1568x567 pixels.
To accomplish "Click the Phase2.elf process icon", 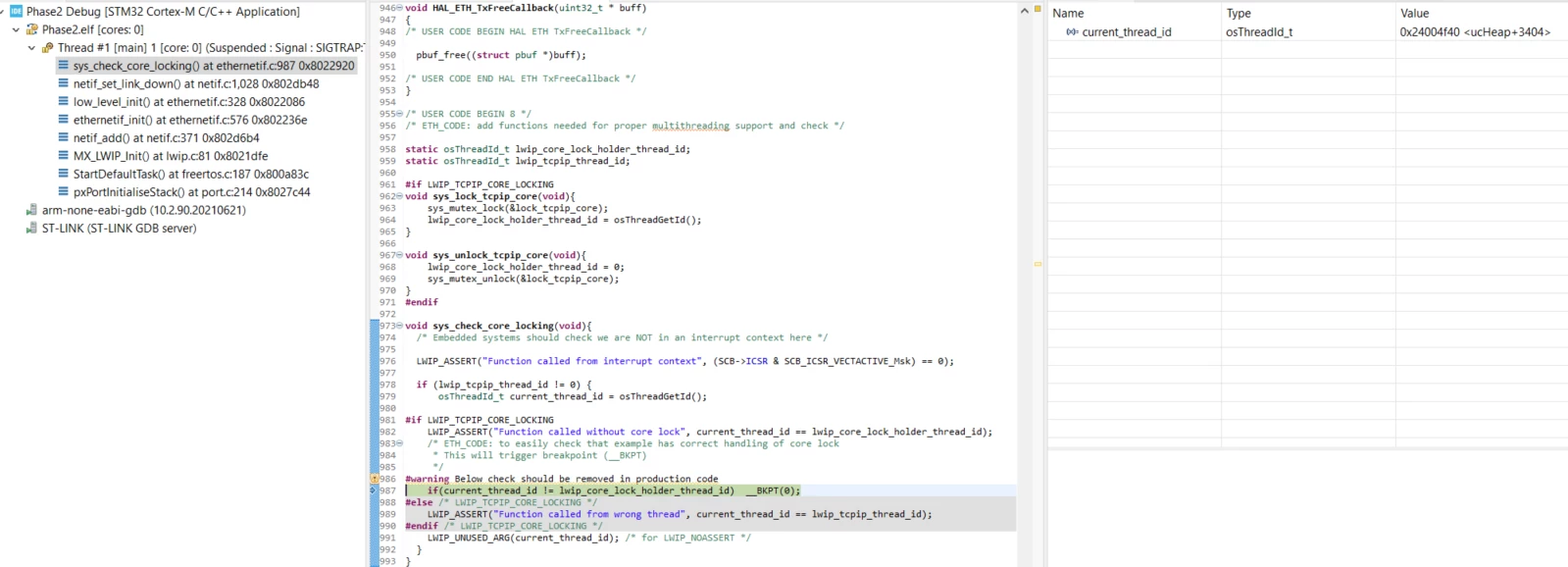I will click(32, 29).
